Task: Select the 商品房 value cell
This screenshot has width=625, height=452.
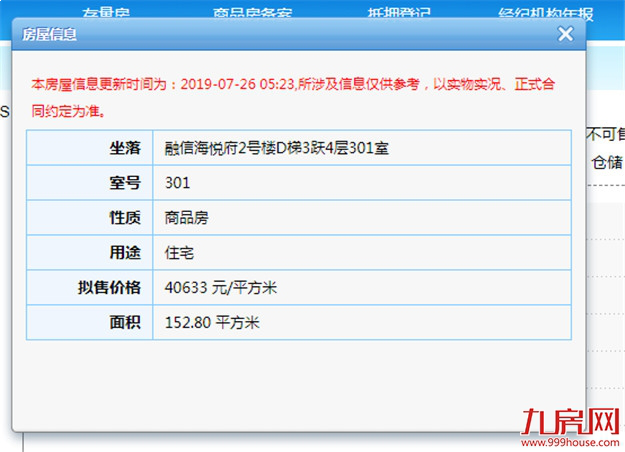Action: click(362, 218)
